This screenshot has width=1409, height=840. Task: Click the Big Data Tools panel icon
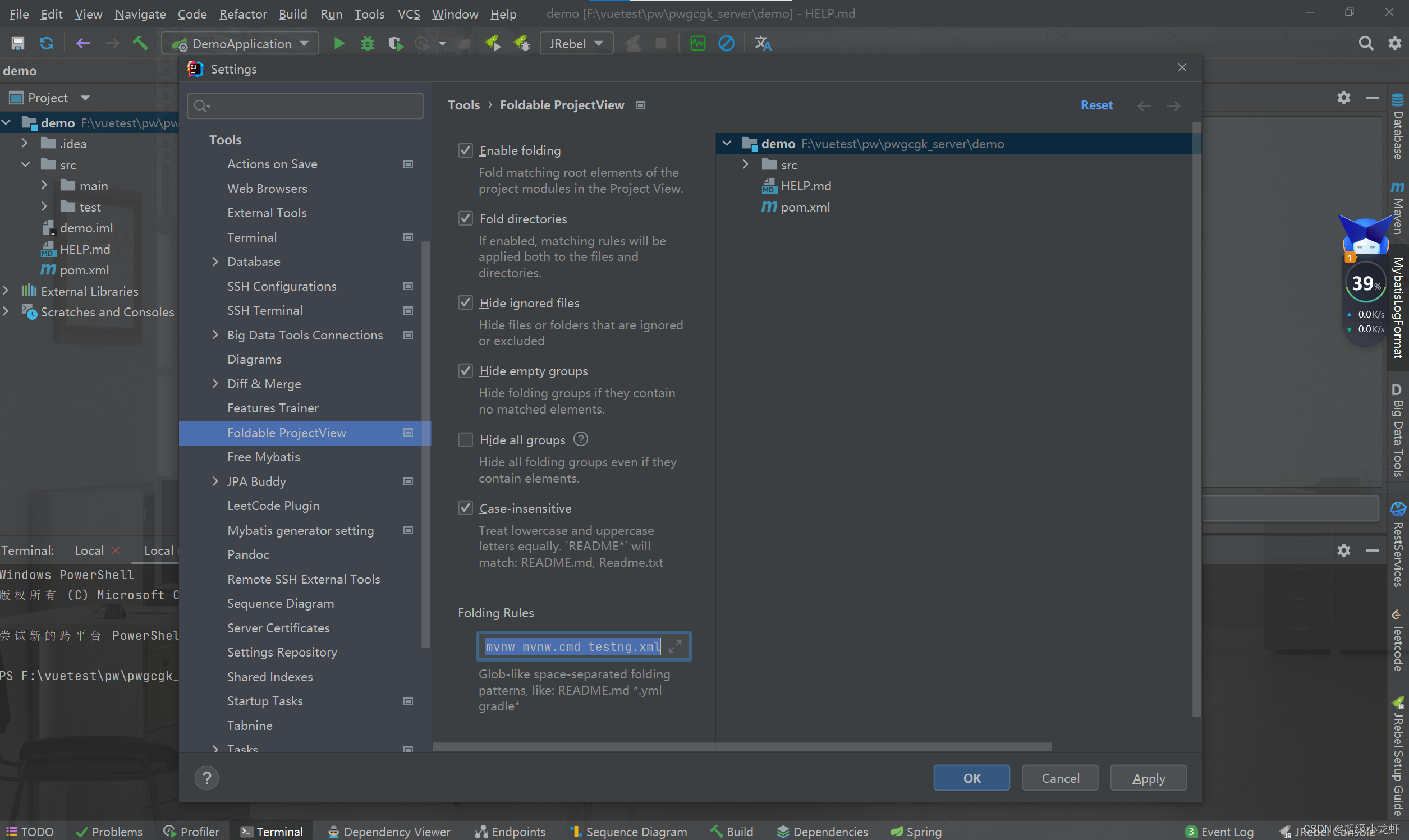[1396, 418]
